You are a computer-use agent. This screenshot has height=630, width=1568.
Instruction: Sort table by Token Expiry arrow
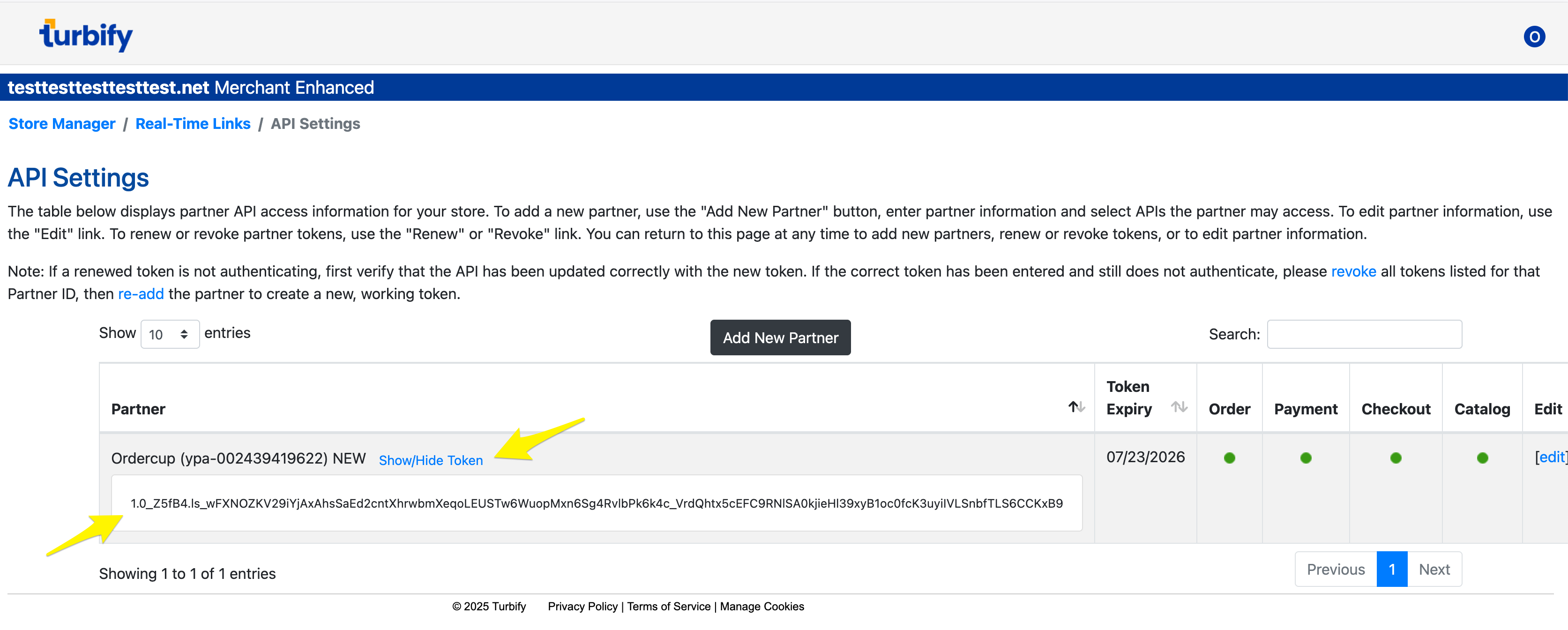pyautogui.click(x=1179, y=407)
